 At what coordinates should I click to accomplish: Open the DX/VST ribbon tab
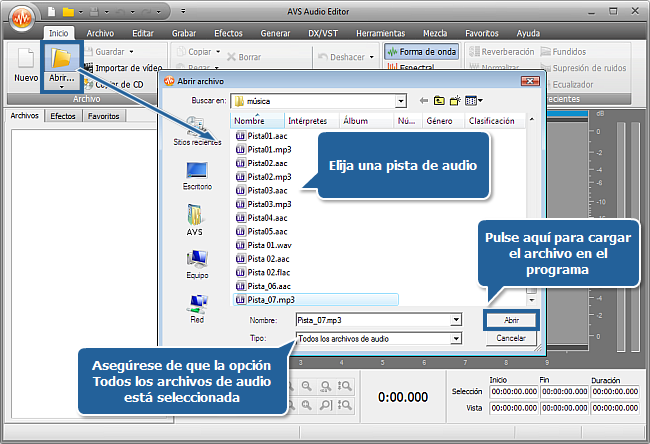click(x=323, y=33)
